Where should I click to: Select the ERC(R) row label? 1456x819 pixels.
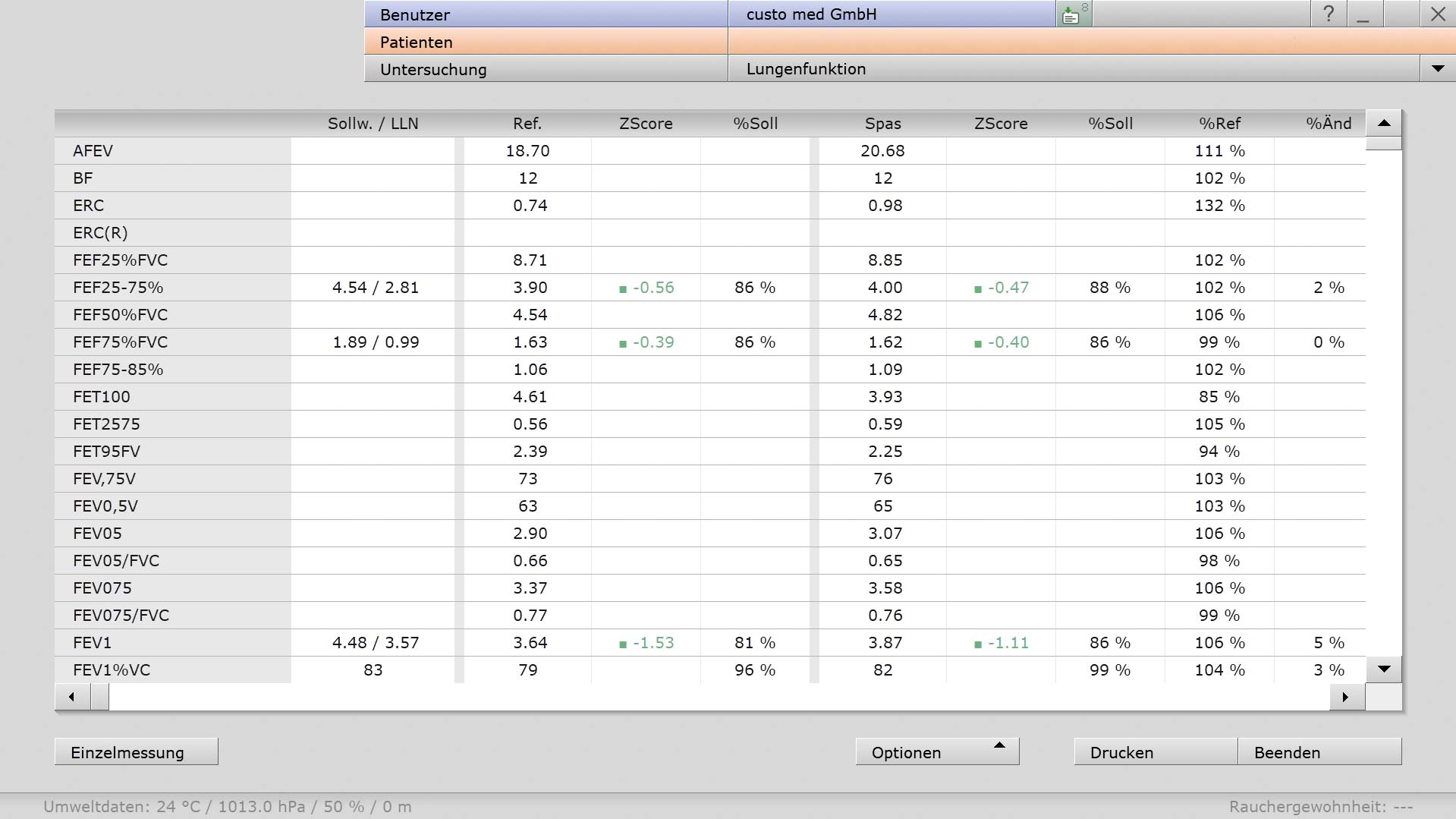point(100,232)
